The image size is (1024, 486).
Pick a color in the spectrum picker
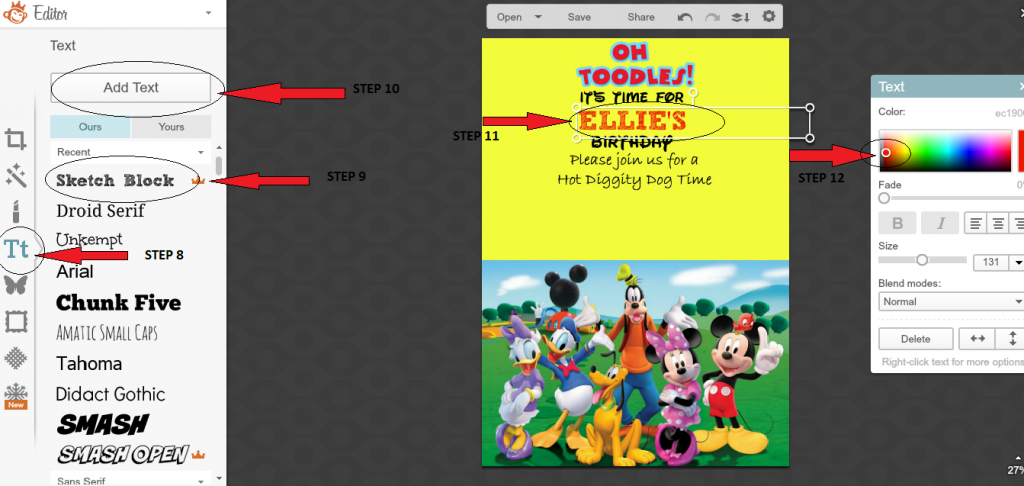tap(944, 151)
